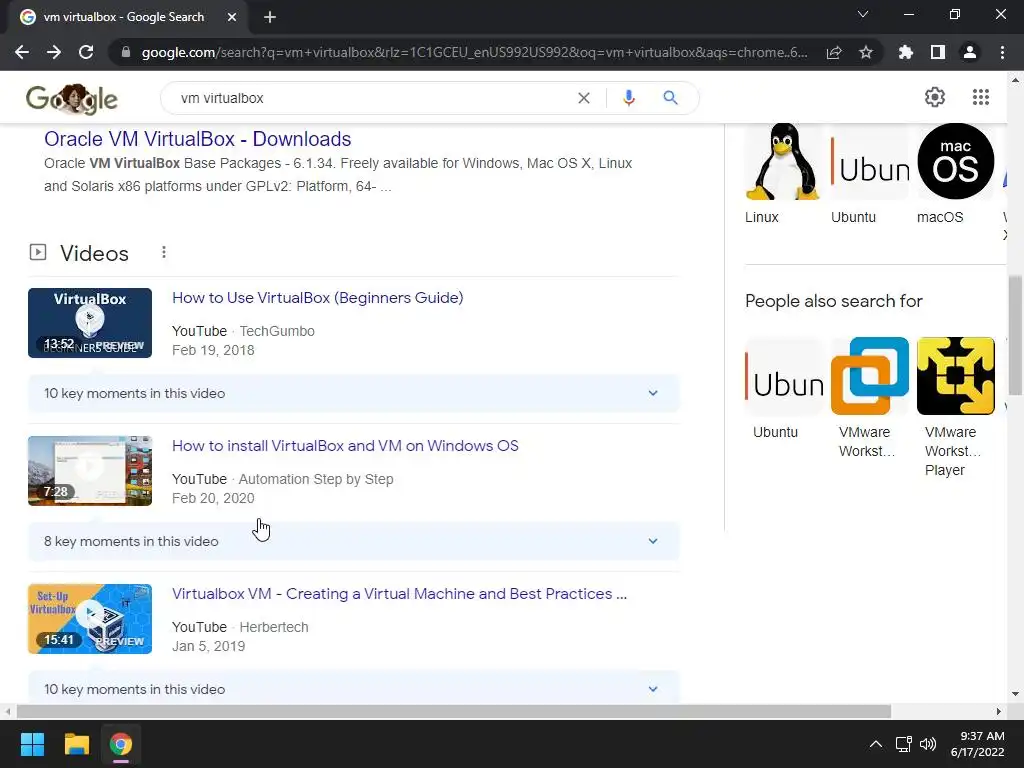Show hidden system tray icons
This screenshot has height=768, width=1024.
coord(876,744)
